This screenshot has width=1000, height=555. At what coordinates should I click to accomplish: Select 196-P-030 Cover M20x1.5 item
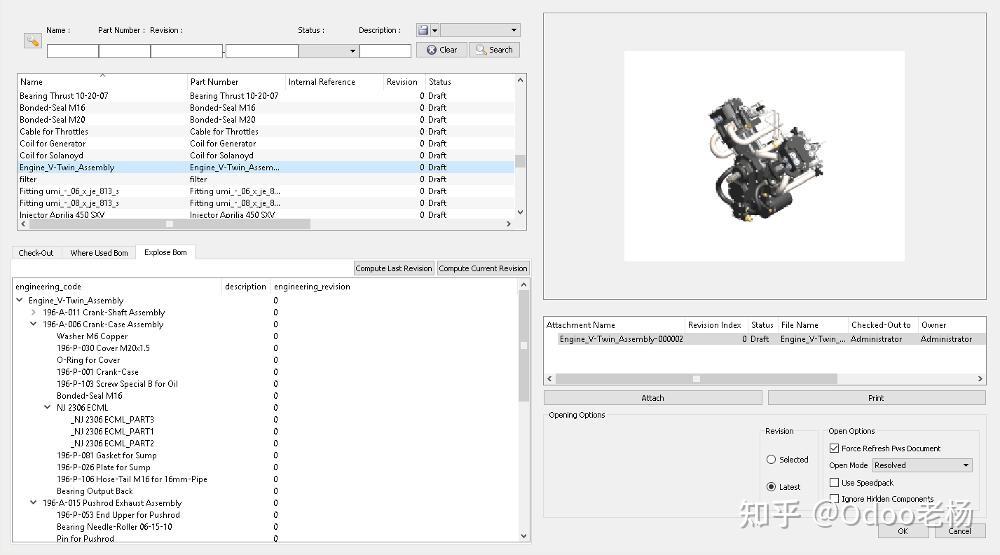click(103, 348)
